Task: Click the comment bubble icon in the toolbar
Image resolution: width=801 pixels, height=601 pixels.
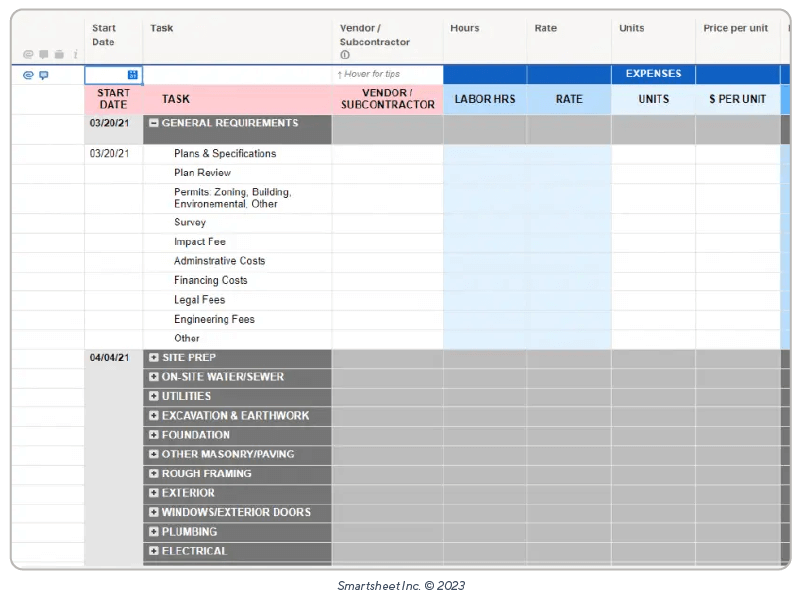Action: (44, 53)
